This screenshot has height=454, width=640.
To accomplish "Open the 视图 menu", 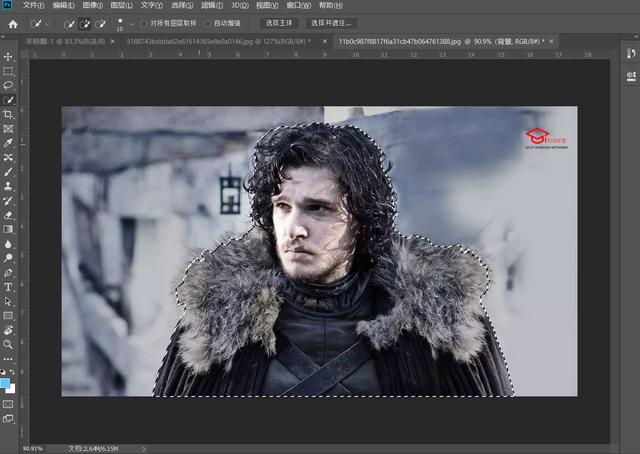I will (x=267, y=5).
